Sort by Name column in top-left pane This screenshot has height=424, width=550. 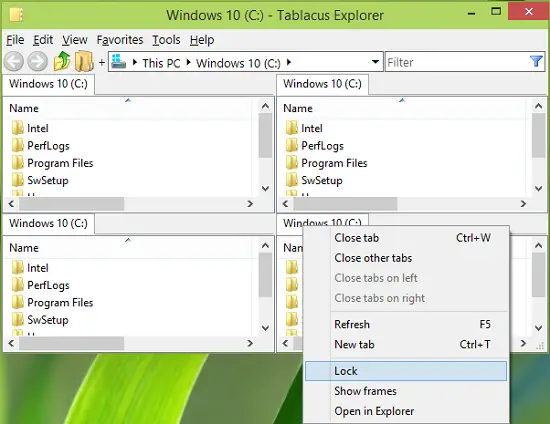pyautogui.click(x=128, y=107)
